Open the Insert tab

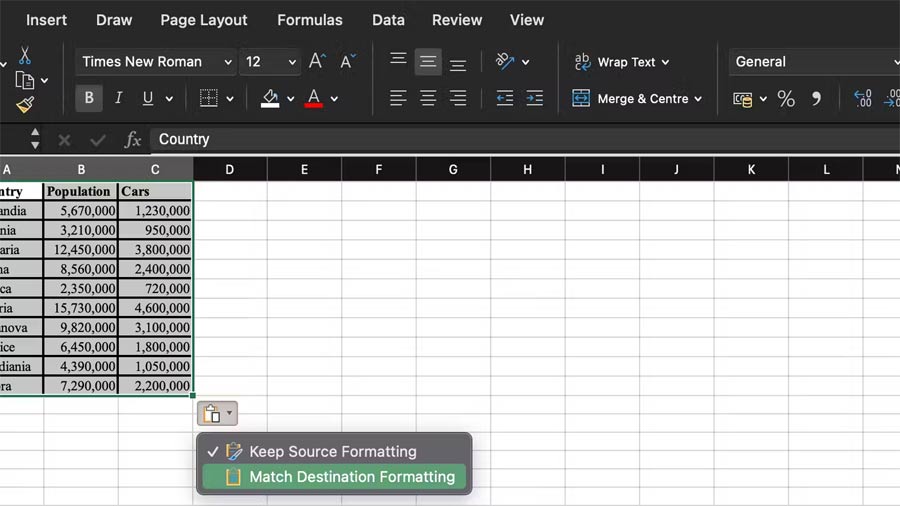46,20
